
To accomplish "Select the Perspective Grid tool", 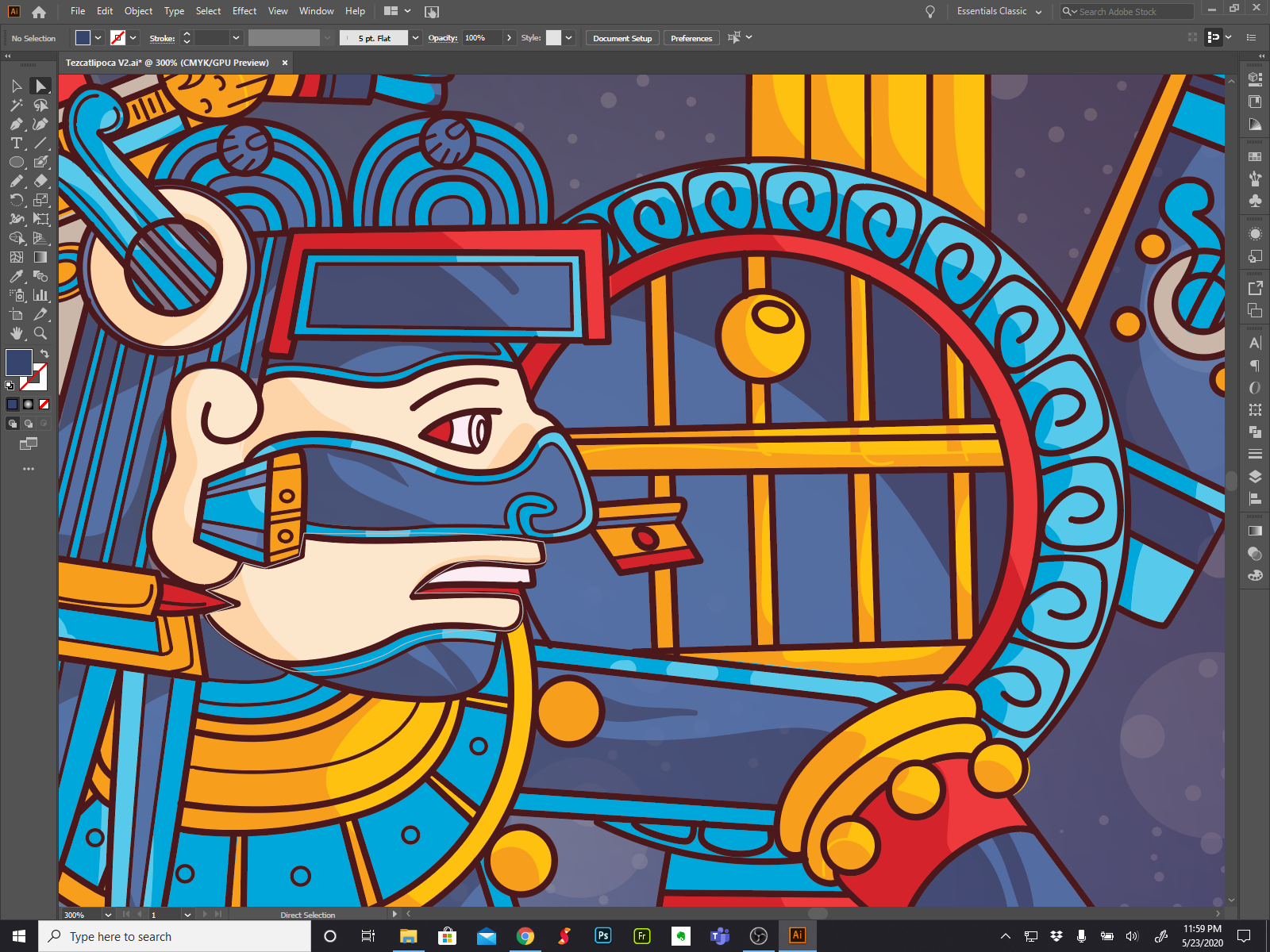I will pyautogui.click(x=40, y=238).
